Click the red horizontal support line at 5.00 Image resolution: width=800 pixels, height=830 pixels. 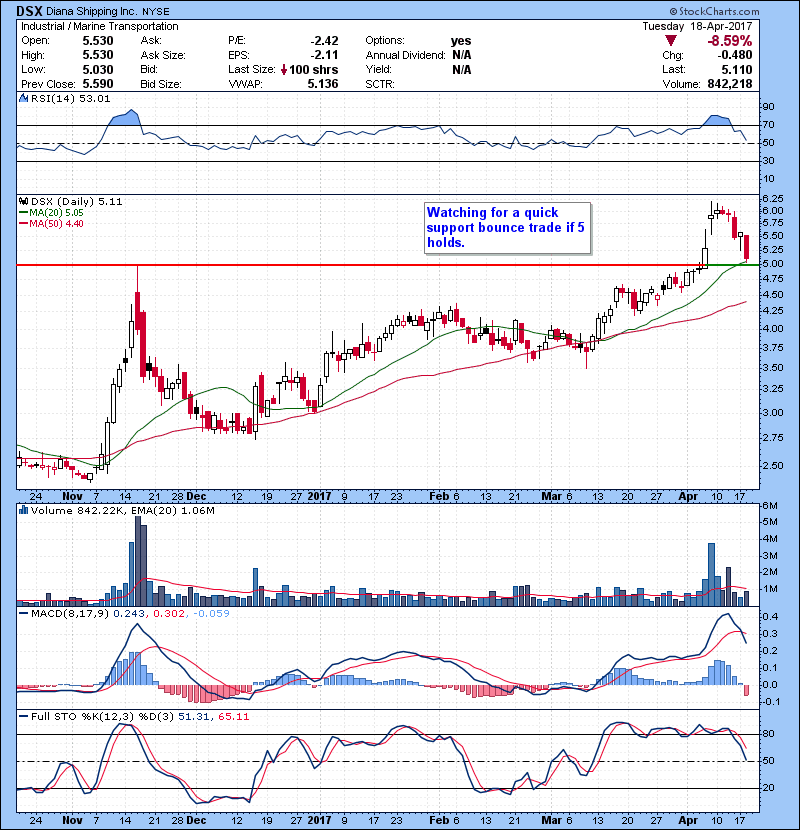tap(360, 265)
